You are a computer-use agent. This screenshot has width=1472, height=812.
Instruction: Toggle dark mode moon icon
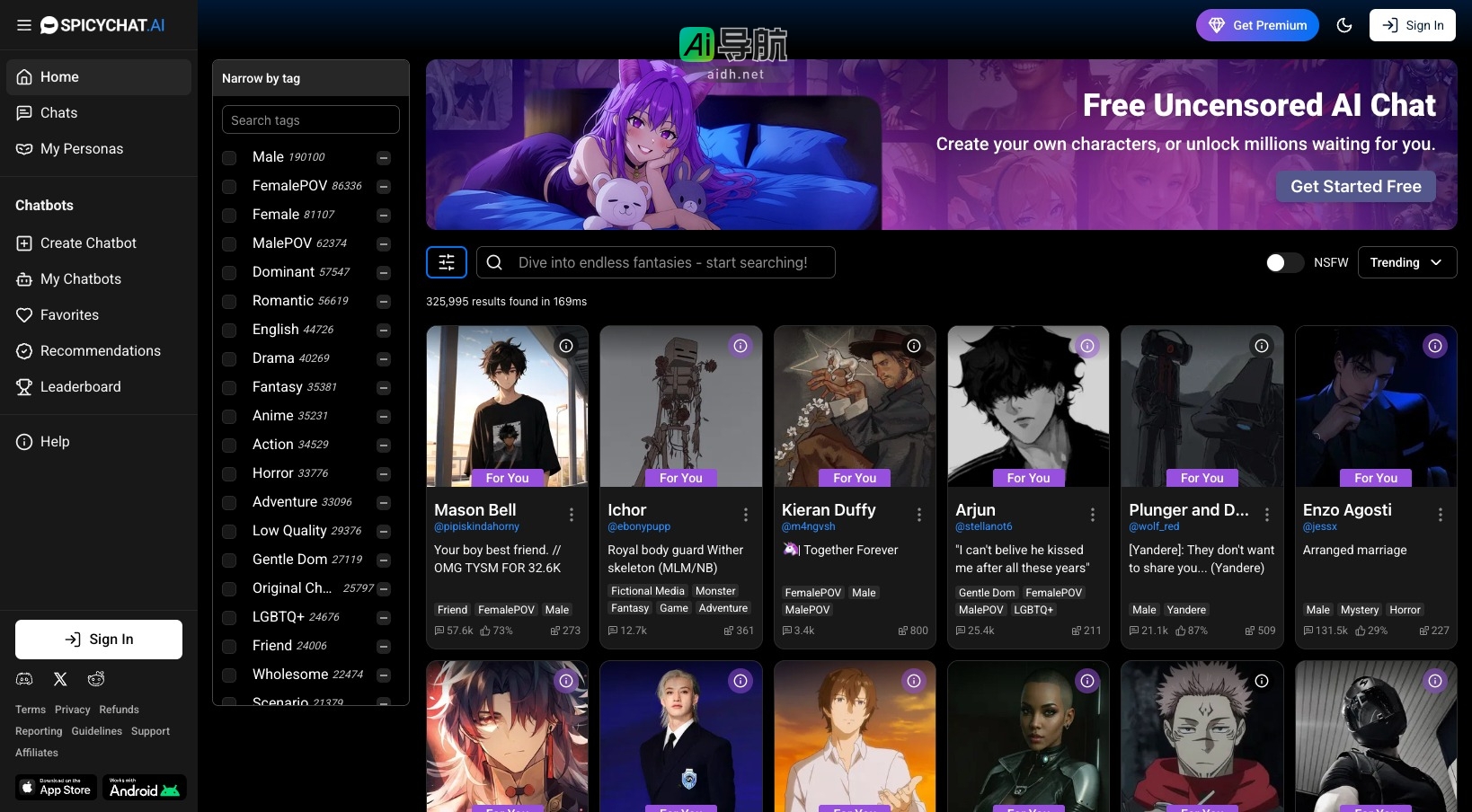(x=1344, y=25)
